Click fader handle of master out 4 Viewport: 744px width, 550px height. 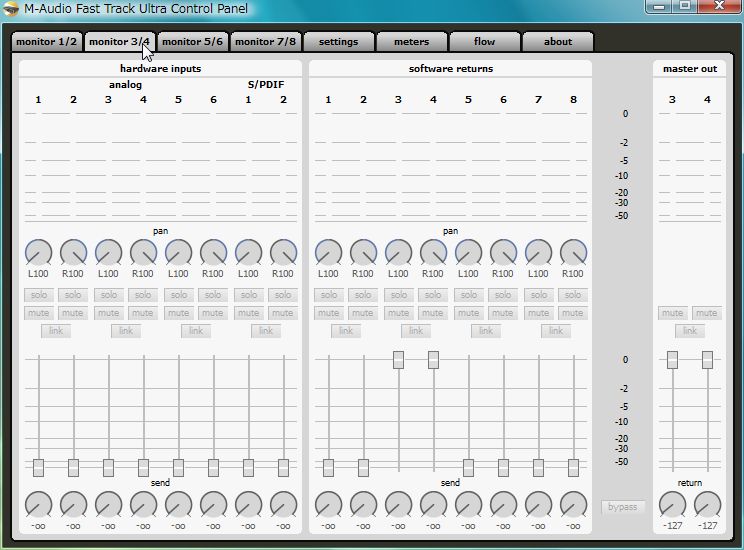tap(707, 360)
